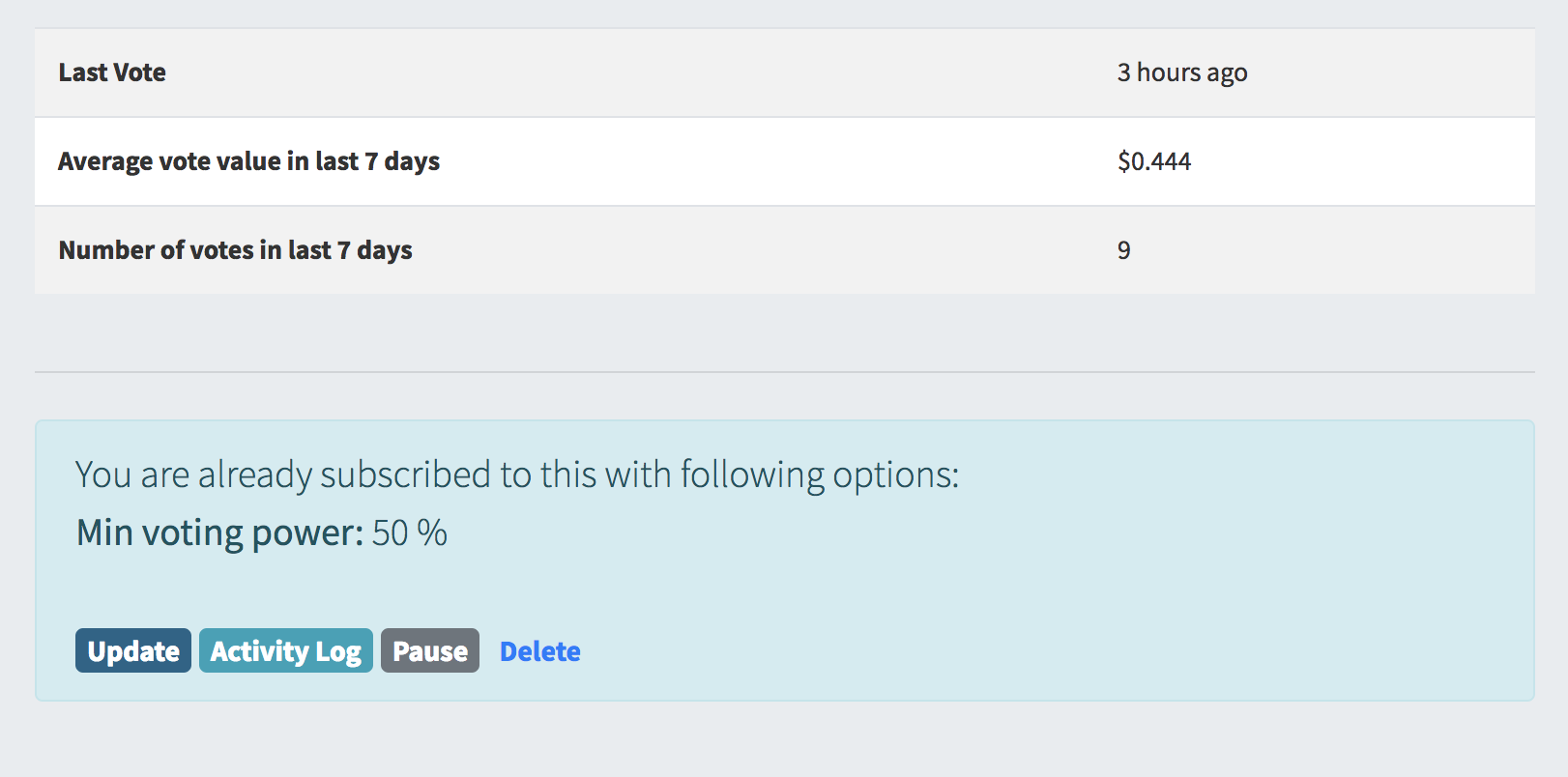Click 'Average vote value in last 7 days' label
This screenshot has width=1568, height=777.
pos(248,161)
